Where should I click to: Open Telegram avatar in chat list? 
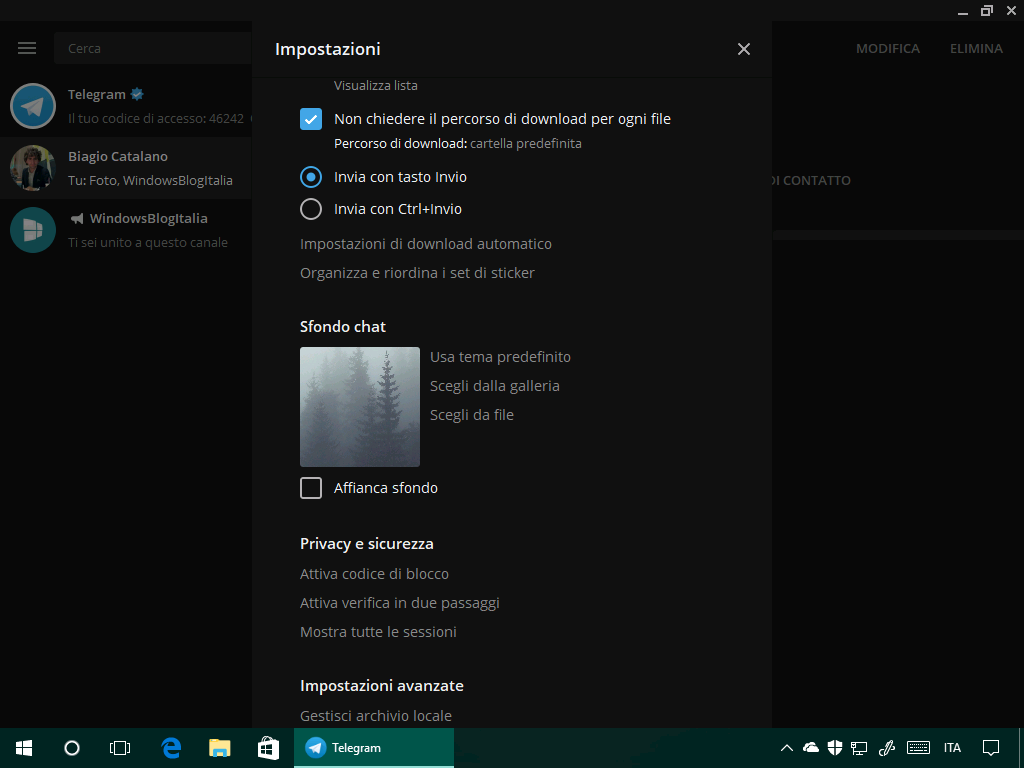(33, 106)
